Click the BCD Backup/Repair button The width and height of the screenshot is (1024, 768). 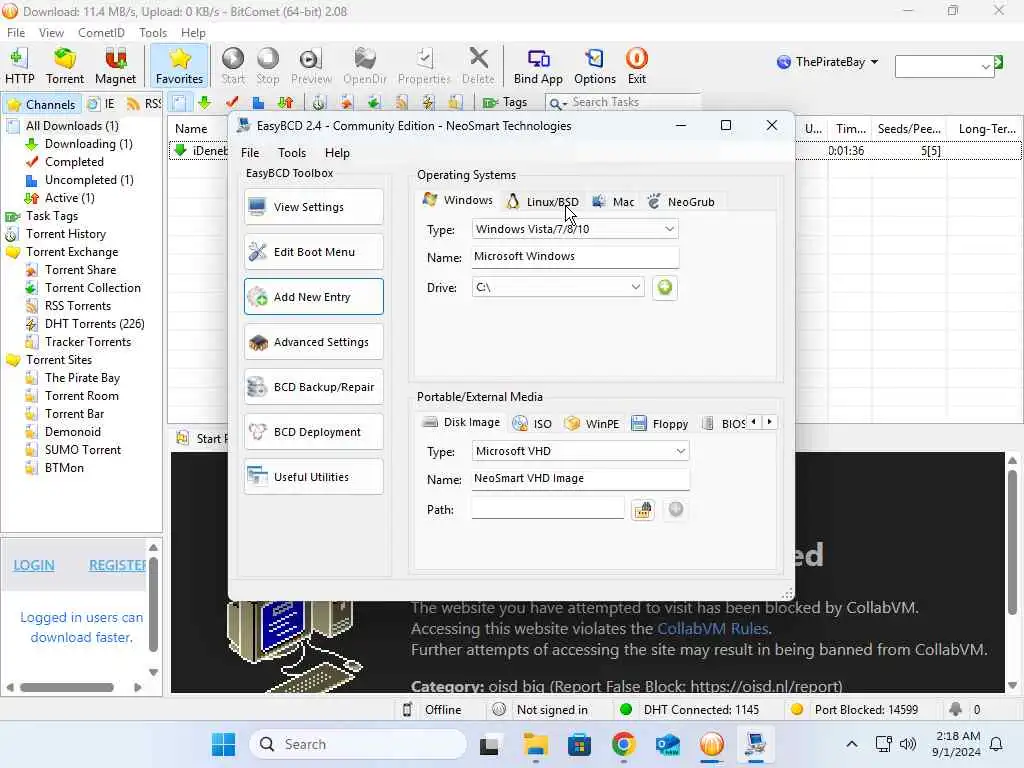coord(313,387)
